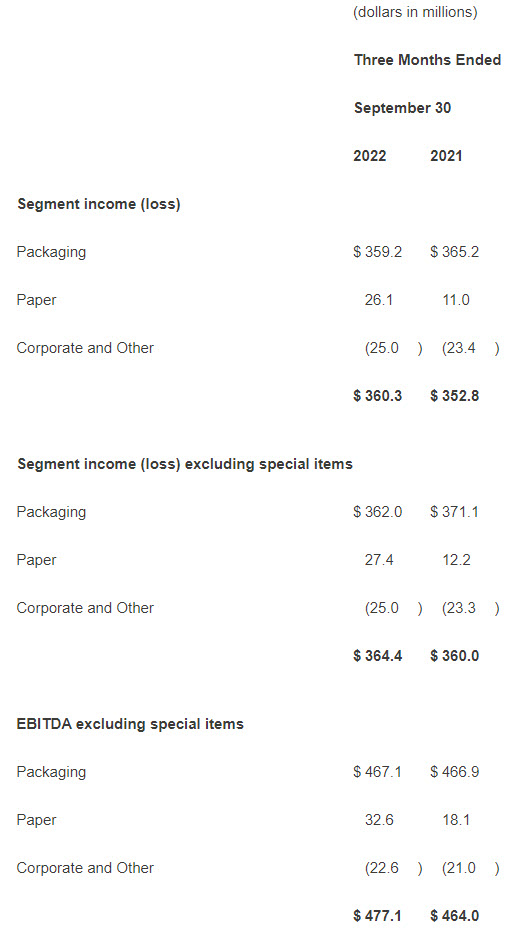Click Paper EBITDA value 32.6

379,820
